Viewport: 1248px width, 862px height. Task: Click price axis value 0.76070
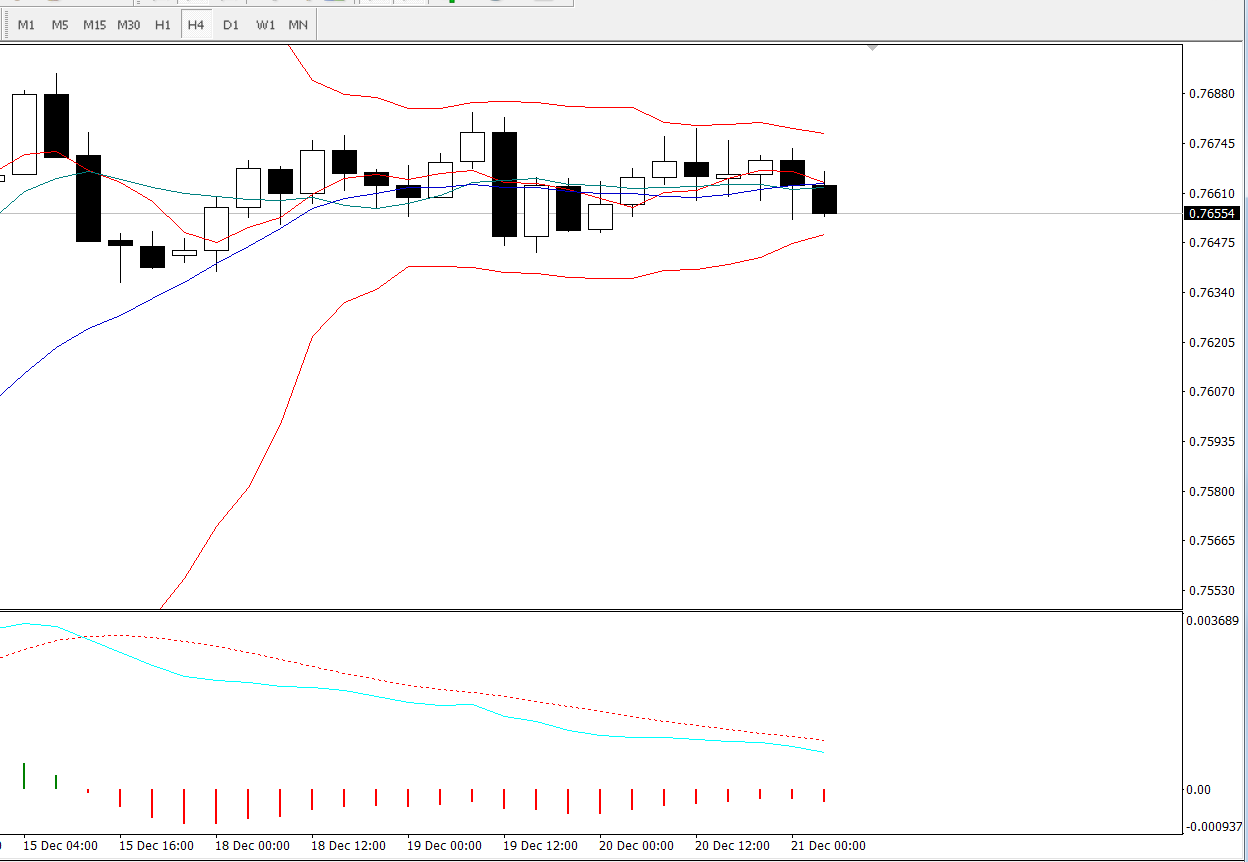click(1211, 392)
